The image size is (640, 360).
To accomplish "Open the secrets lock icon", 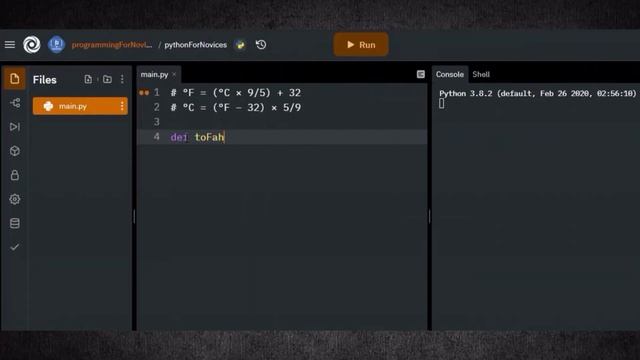I will pos(15,175).
